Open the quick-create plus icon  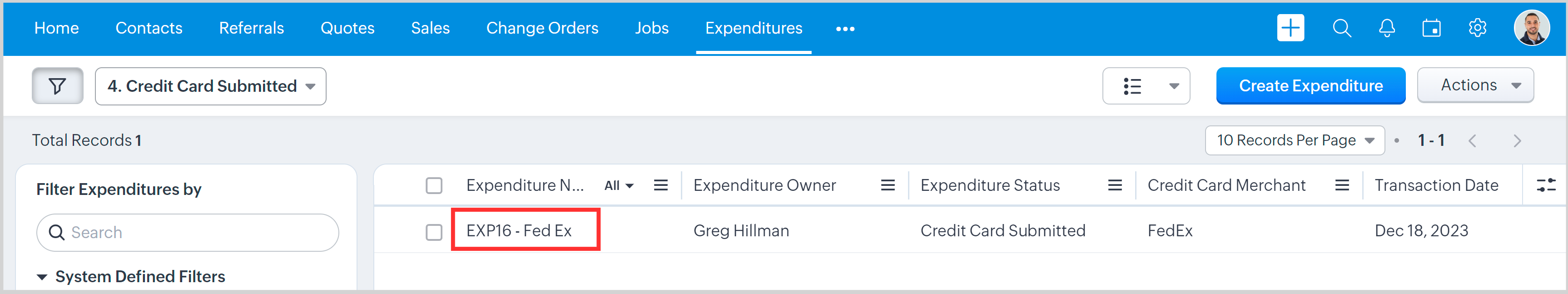tap(1290, 28)
